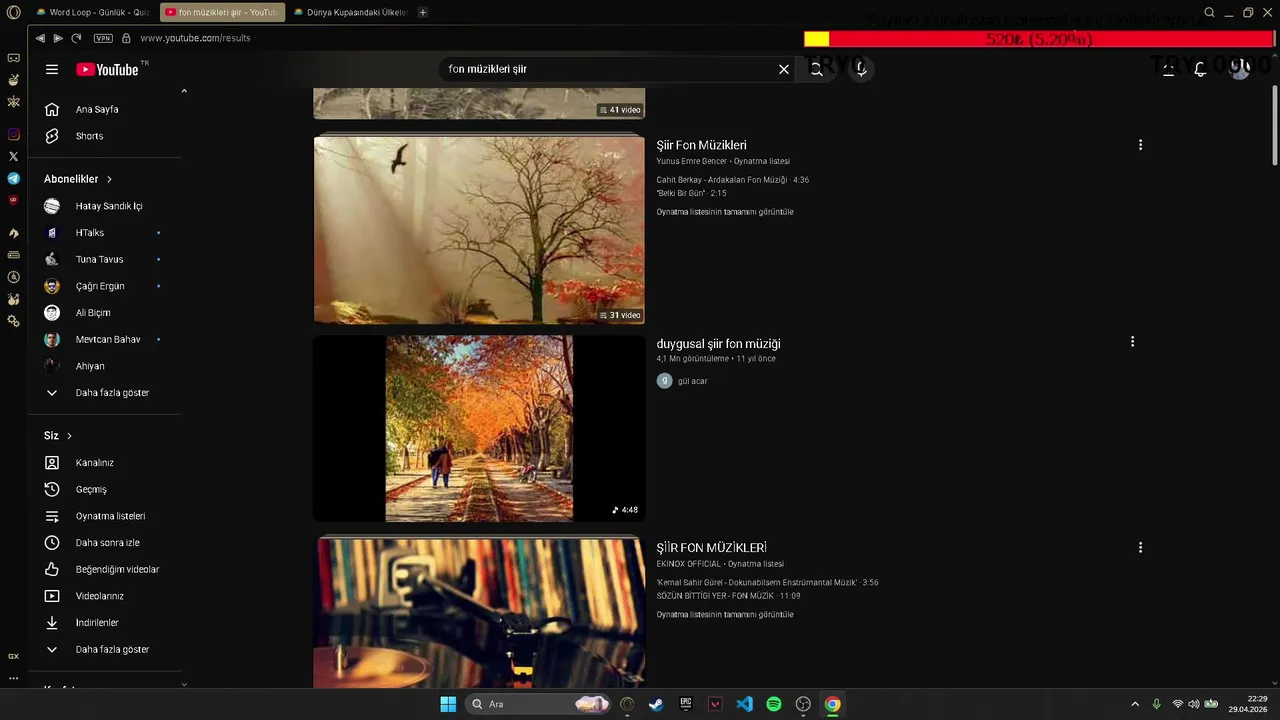
Task: Start voice search with microphone icon
Action: [861, 69]
